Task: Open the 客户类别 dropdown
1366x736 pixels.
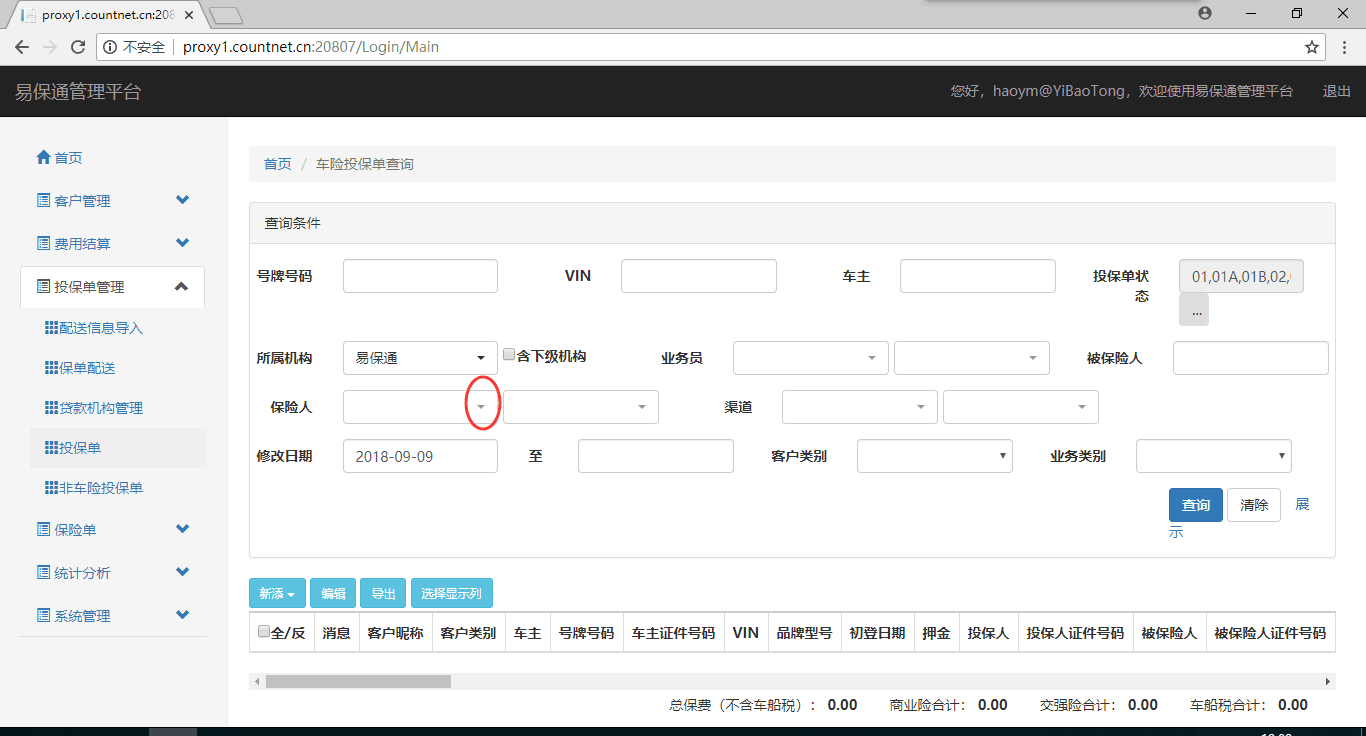Action: point(934,456)
